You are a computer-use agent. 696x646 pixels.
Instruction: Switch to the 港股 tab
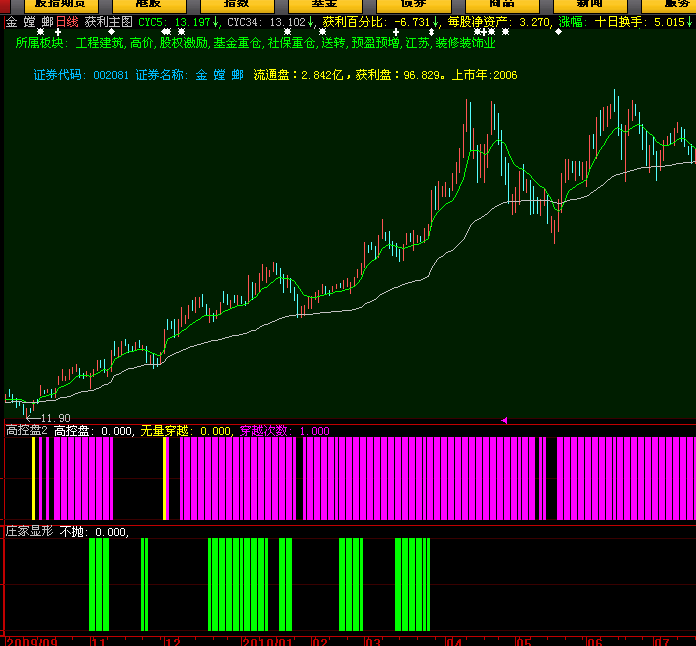[149, 5]
